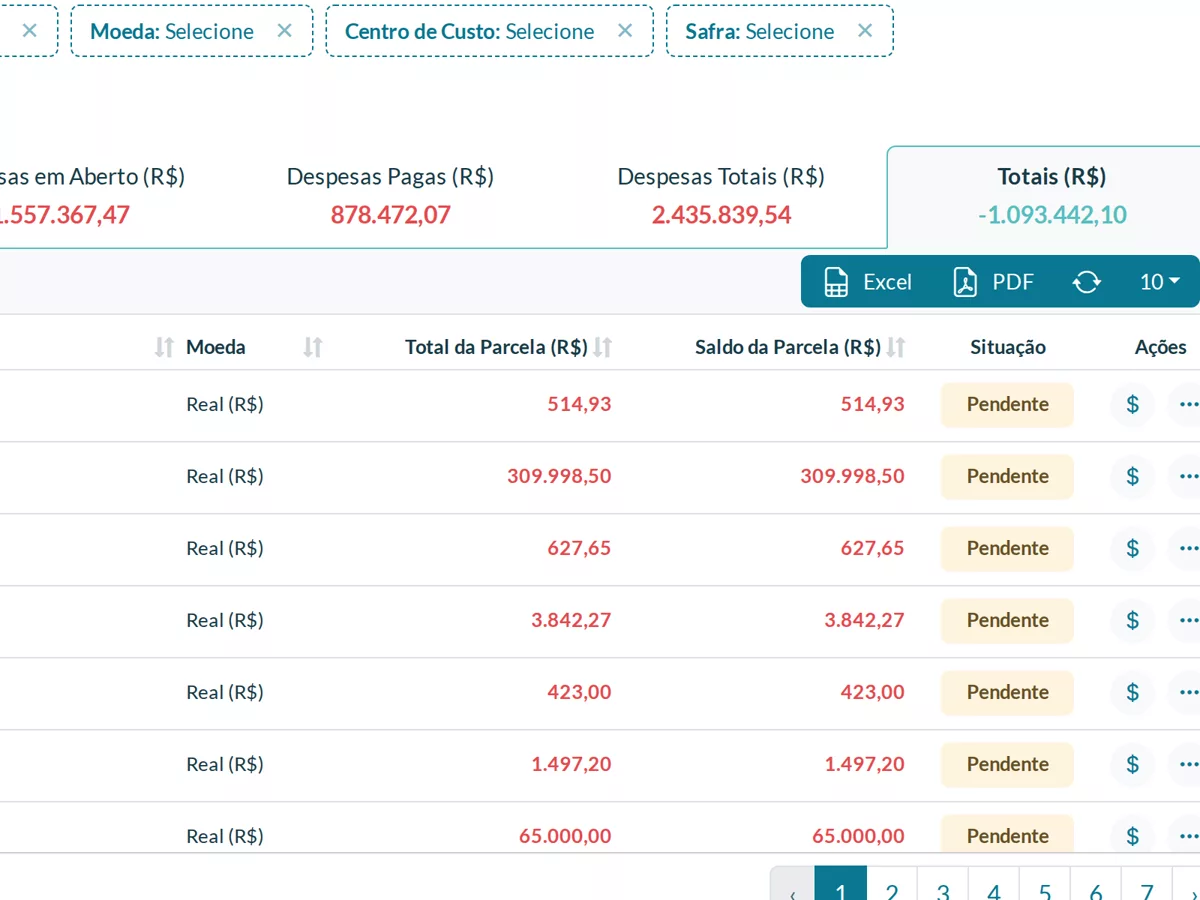Click the payment dollar icon for 627,65 row
1200x900 pixels.
tap(1133, 548)
